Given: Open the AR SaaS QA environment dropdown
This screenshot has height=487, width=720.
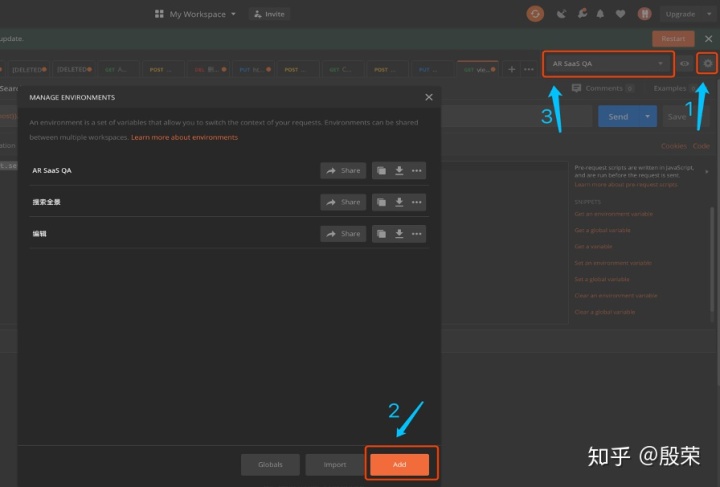Looking at the screenshot, I should point(608,63).
